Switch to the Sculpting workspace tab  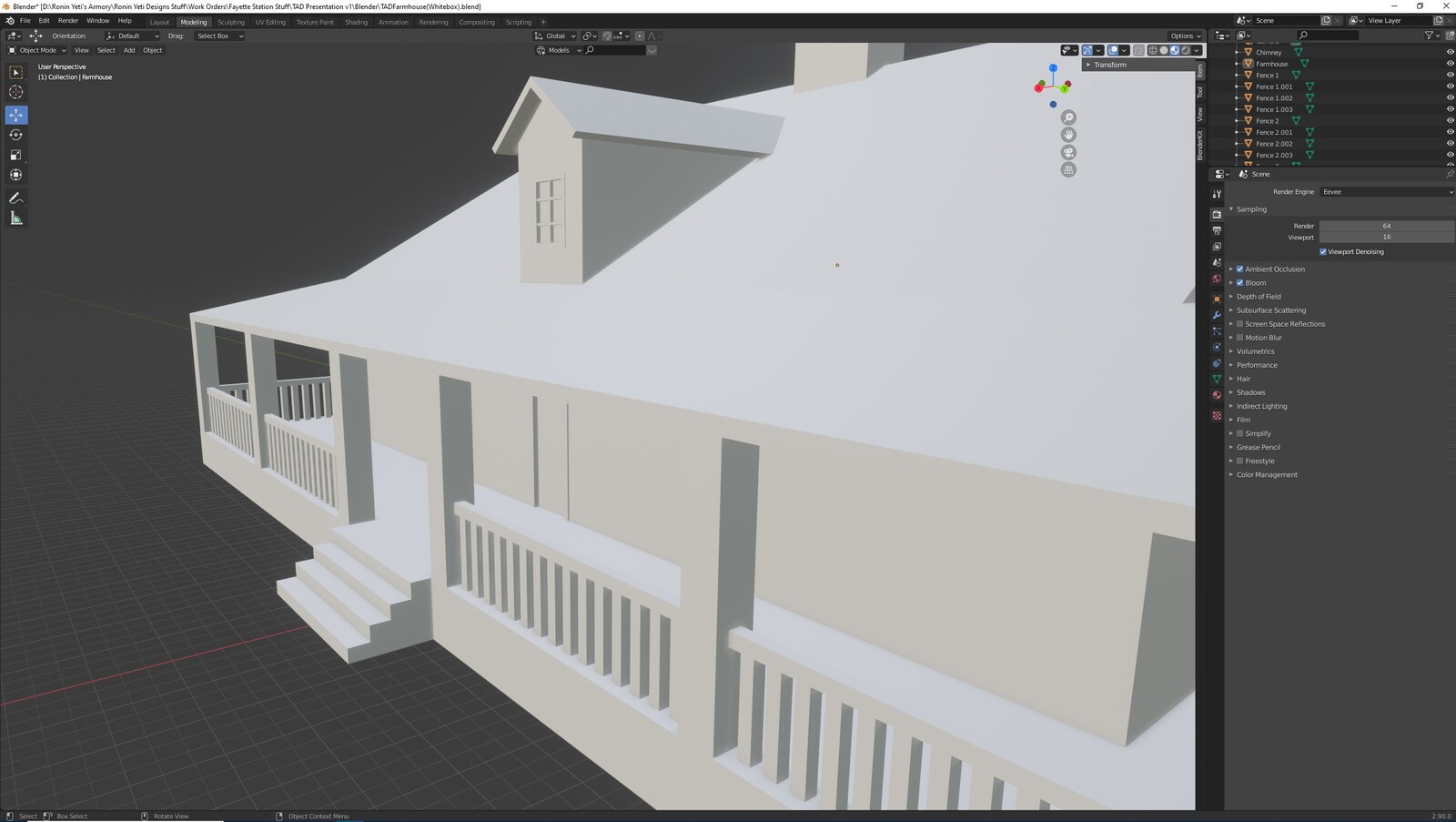coord(231,22)
